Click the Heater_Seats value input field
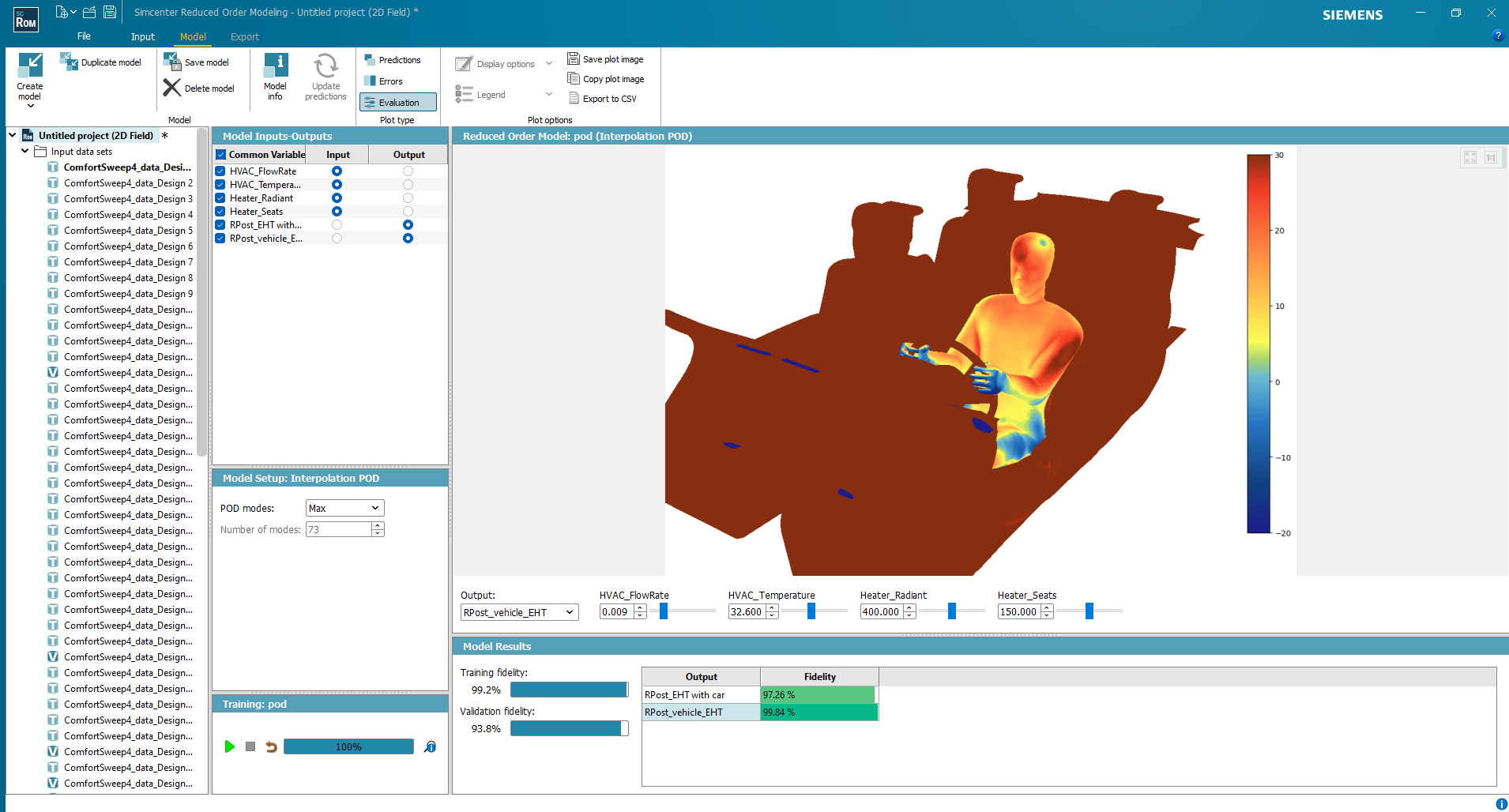Image resolution: width=1509 pixels, height=812 pixels. 1018,612
